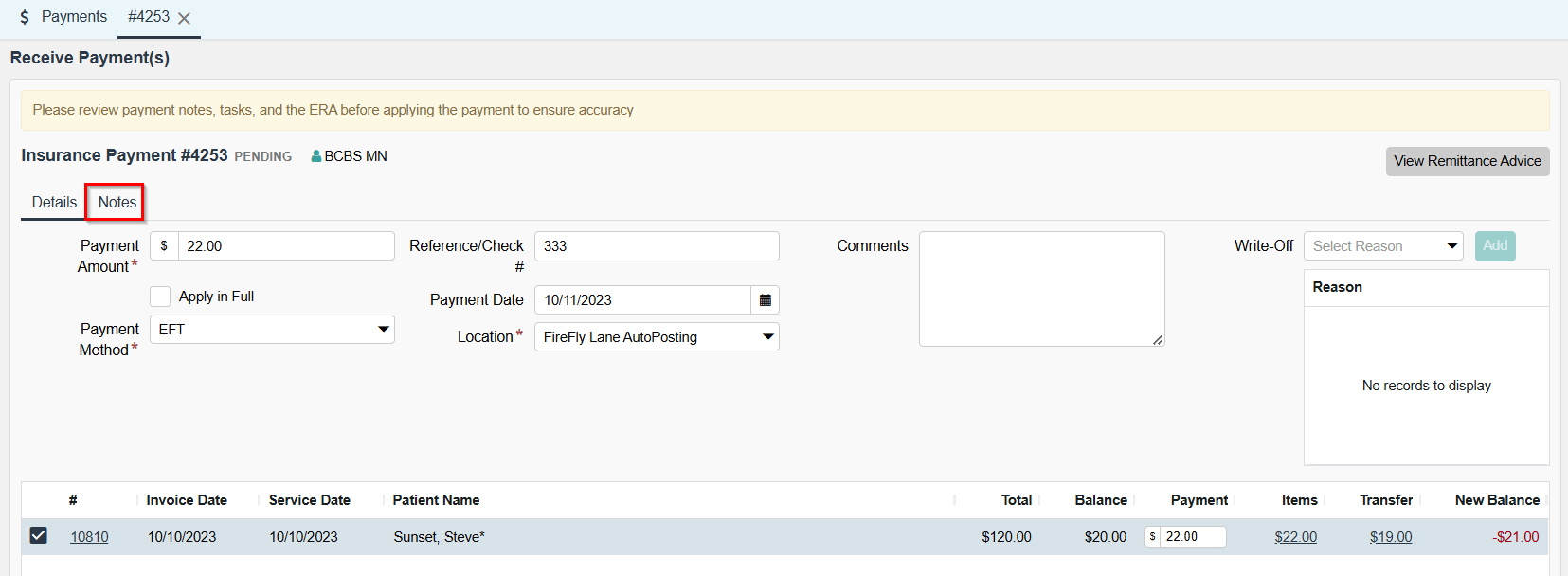This screenshot has width=1568, height=576.
Task: Click the BCBS MN payer person icon
Action: pos(316,156)
